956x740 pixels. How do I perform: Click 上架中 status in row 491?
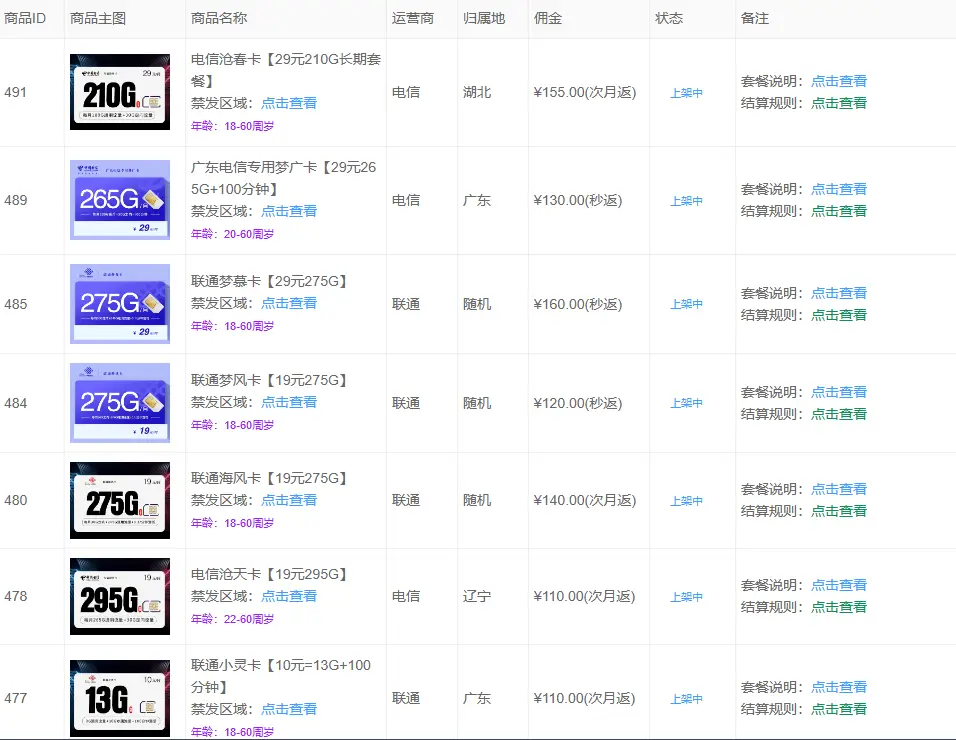click(x=687, y=93)
